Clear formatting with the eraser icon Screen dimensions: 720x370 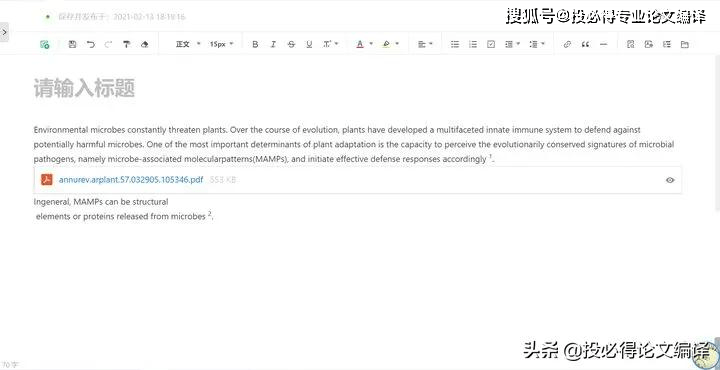145,45
